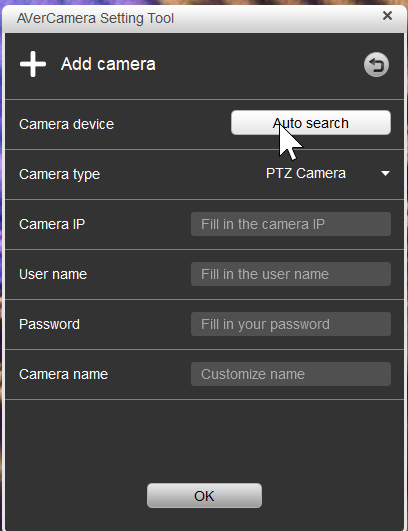Viewport: 408px width, 531px height.
Task: Focus the Password input field
Action: [x=291, y=324]
